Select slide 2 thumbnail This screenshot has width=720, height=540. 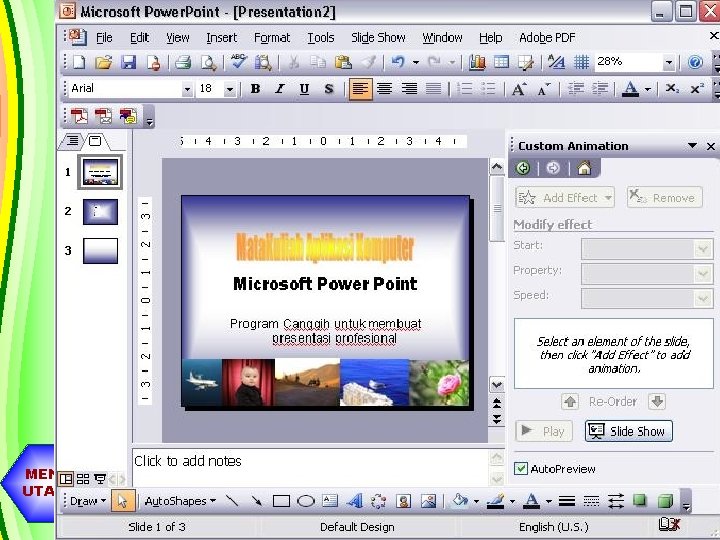point(101,212)
